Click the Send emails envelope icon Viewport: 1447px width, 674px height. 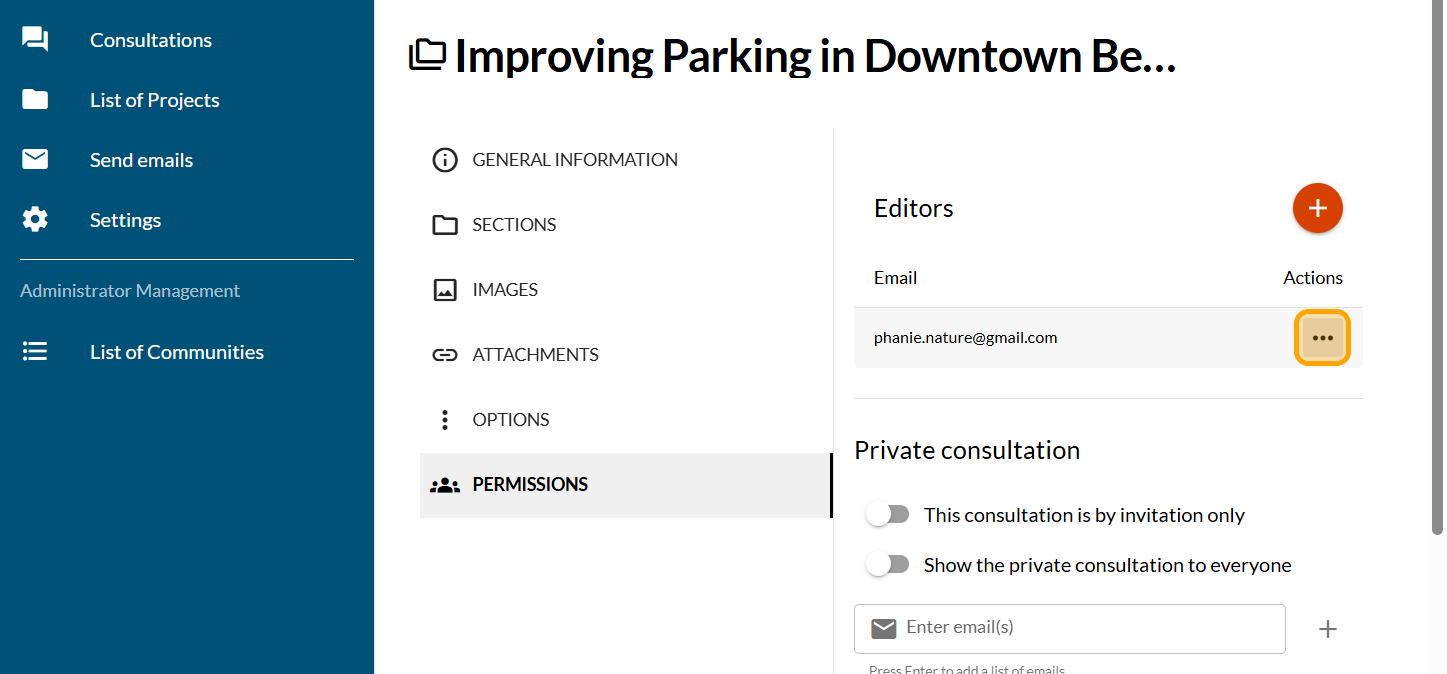35,160
